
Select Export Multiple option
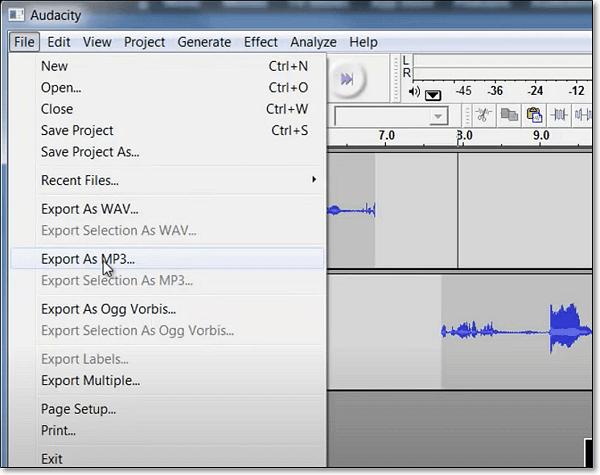90,380
